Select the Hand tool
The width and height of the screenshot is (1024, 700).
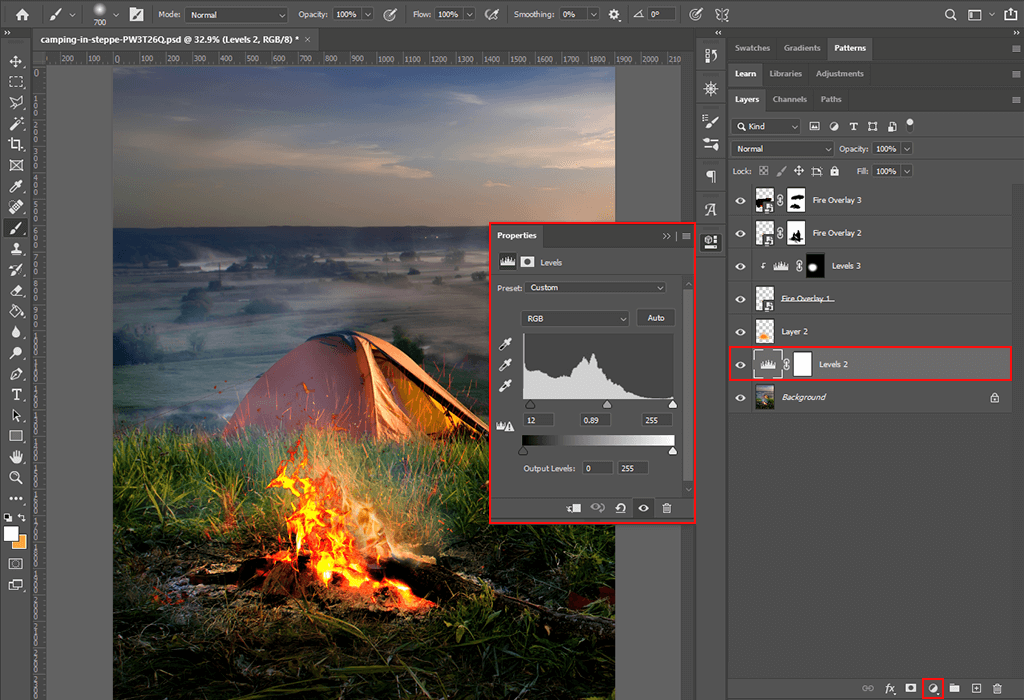coord(16,456)
